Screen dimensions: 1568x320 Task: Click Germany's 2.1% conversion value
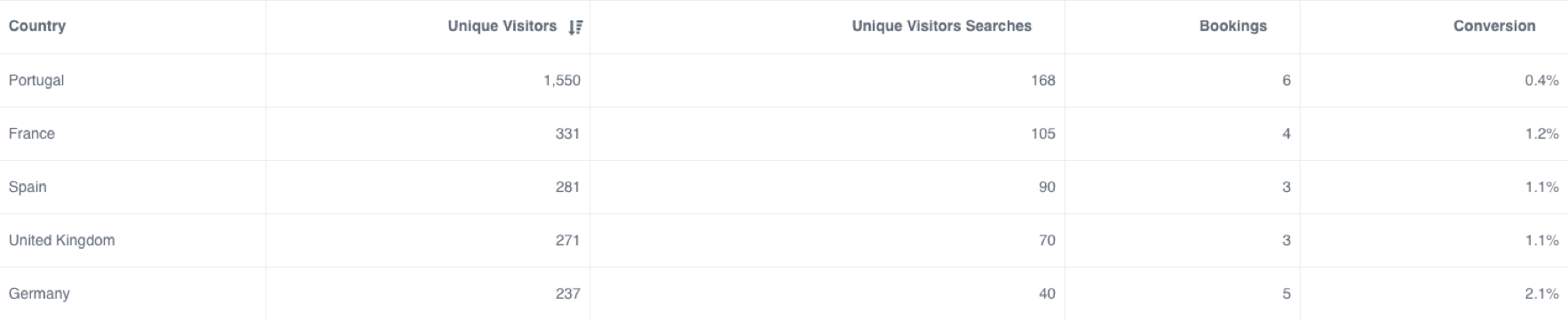coord(1541,293)
